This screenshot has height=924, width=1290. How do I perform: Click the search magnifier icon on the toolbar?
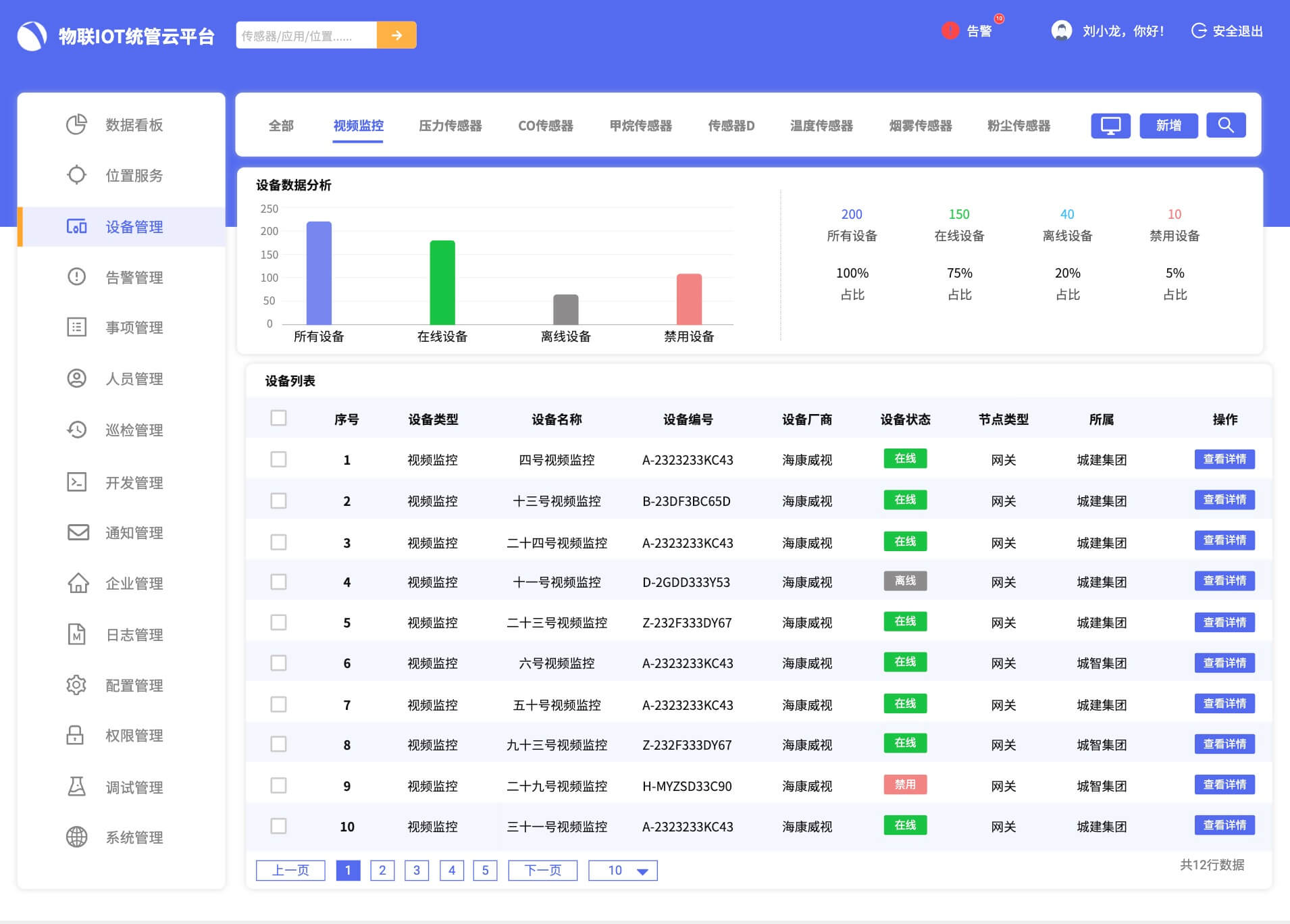tap(1227, 125)
